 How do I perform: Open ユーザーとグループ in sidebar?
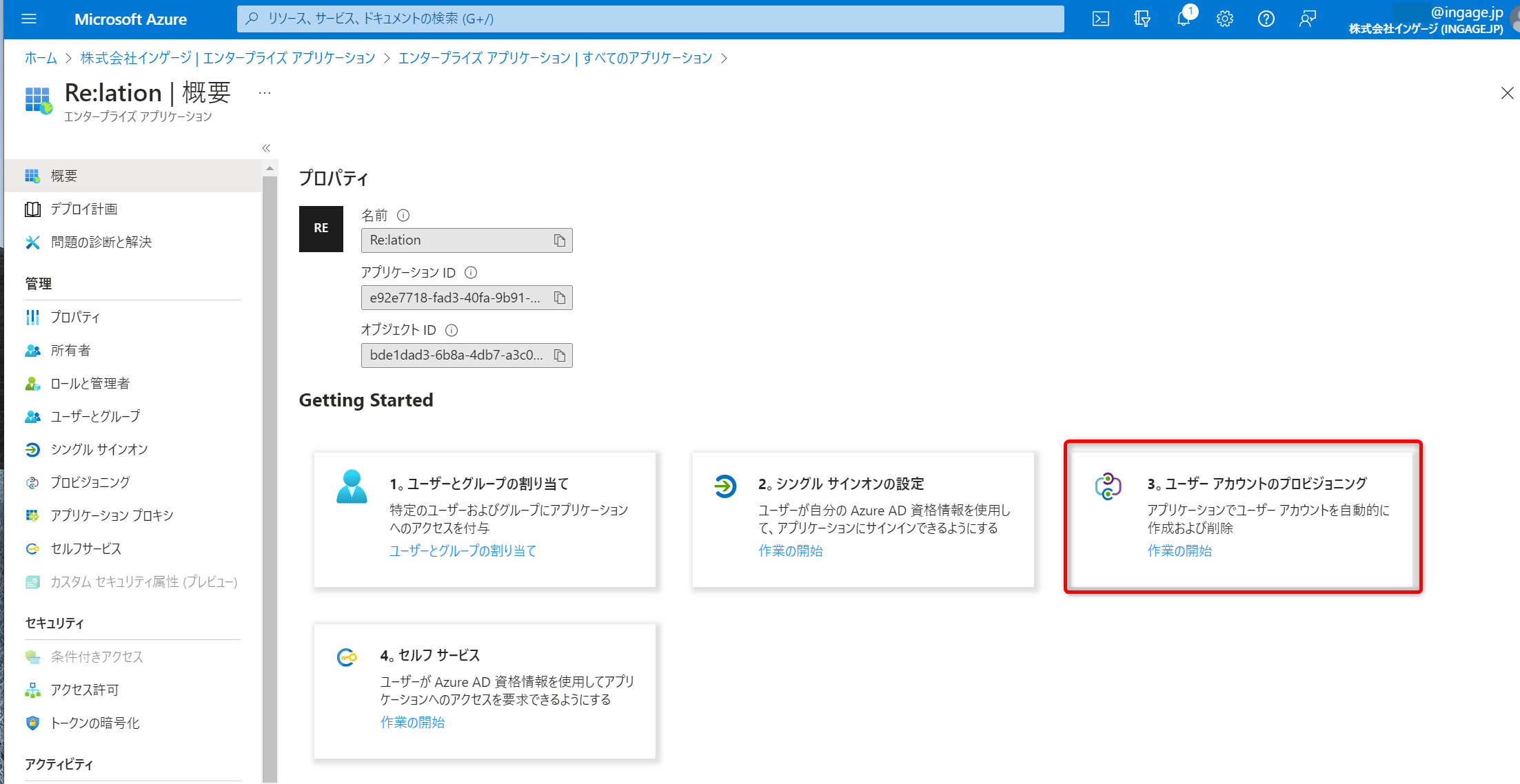pyautogui.click(x=95, y=417)
